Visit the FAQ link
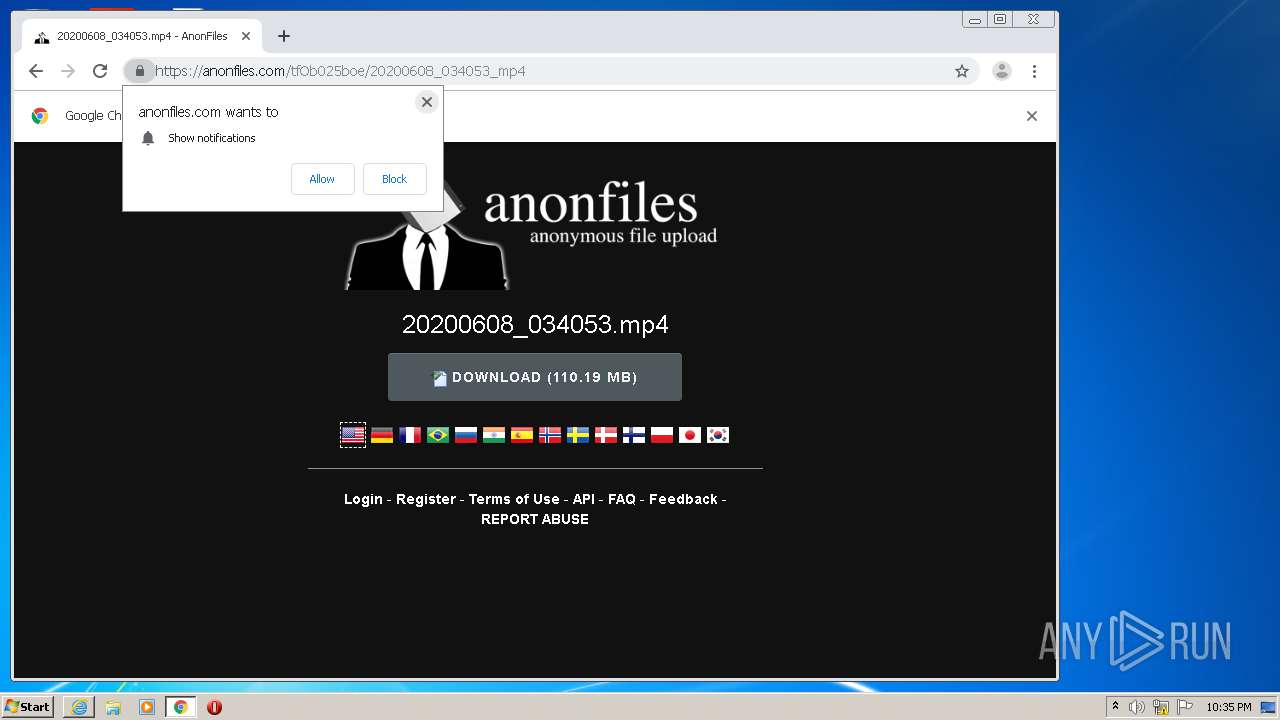The image size is (1280, 720). click(x=622, y=499)
